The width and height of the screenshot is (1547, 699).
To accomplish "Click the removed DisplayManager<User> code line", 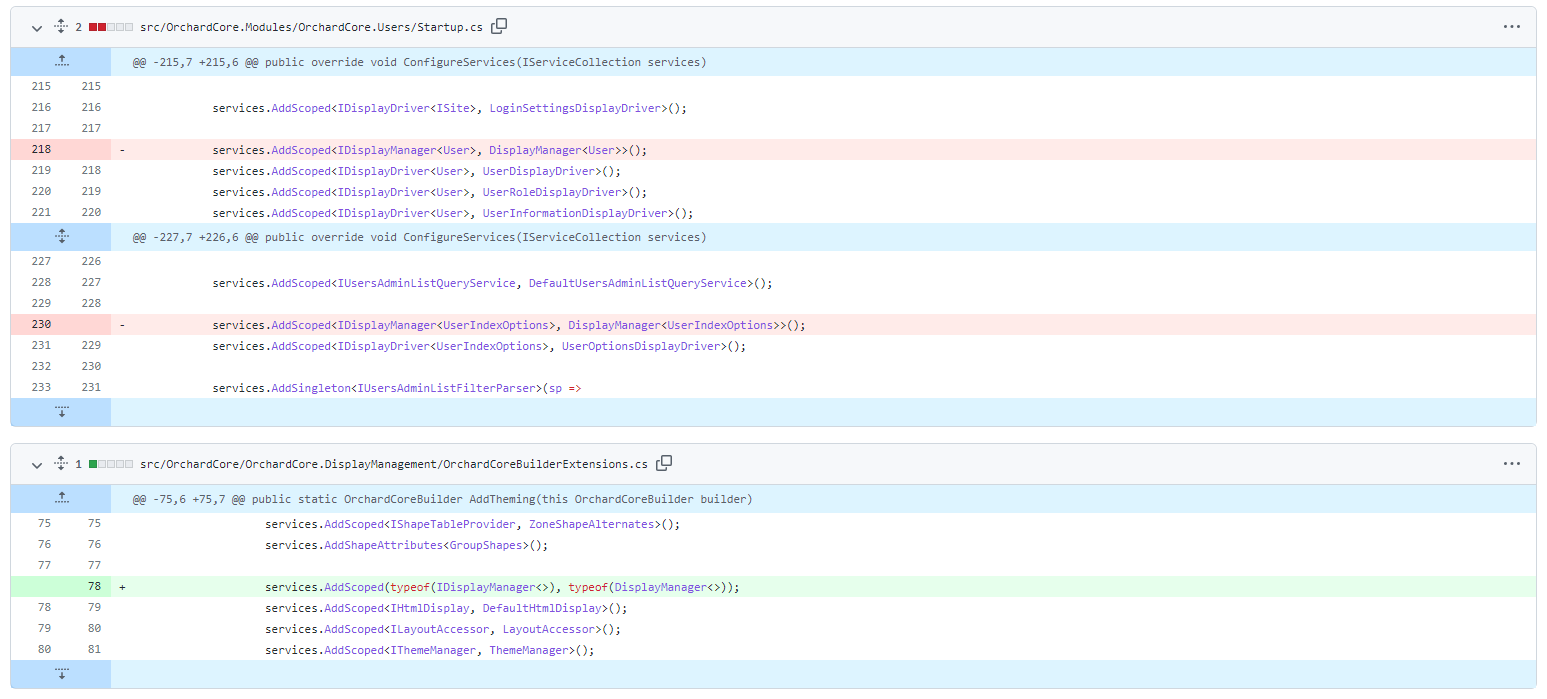I will point(430,150).
